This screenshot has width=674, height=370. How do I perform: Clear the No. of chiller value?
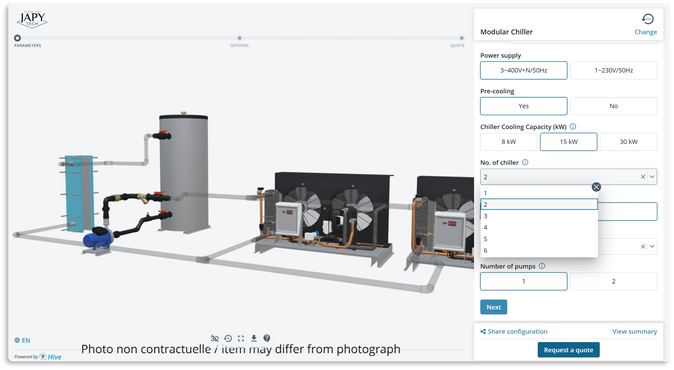click(643, 177)
